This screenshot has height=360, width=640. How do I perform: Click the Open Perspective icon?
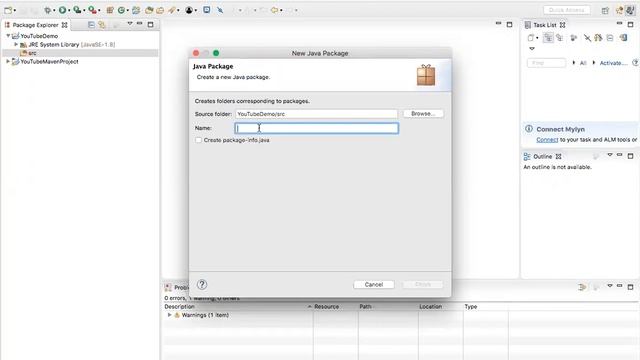click(x=605, y=10)
